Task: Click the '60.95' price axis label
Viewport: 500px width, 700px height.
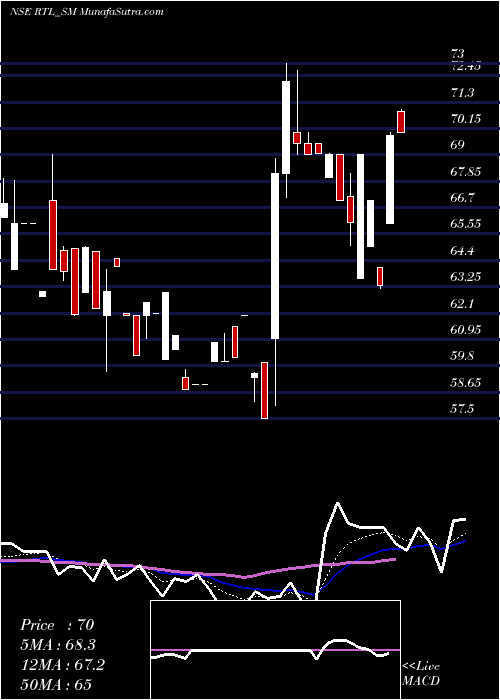Action: click(x=466, y=329)
